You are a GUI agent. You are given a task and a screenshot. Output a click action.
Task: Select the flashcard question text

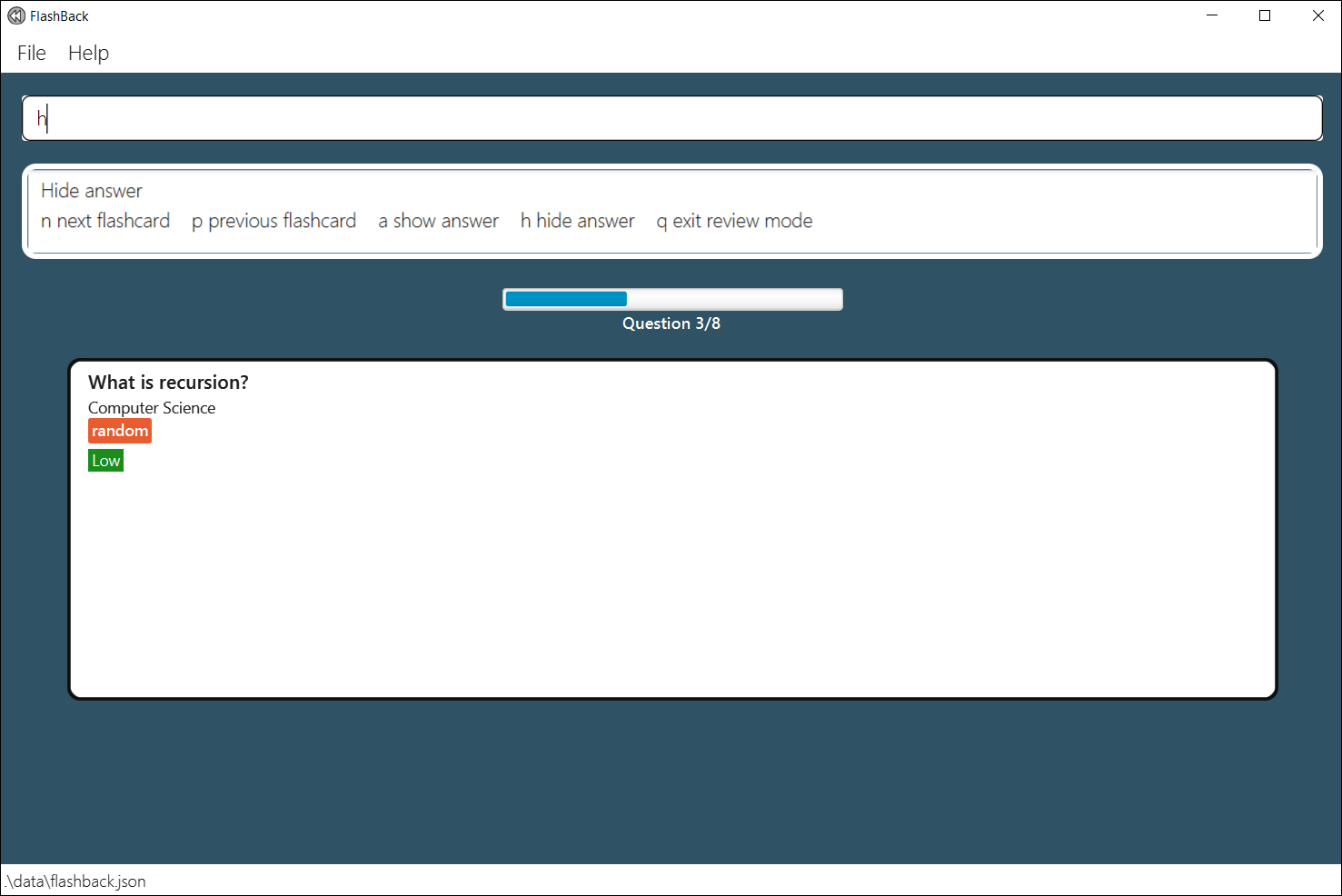tap(167, 382)
